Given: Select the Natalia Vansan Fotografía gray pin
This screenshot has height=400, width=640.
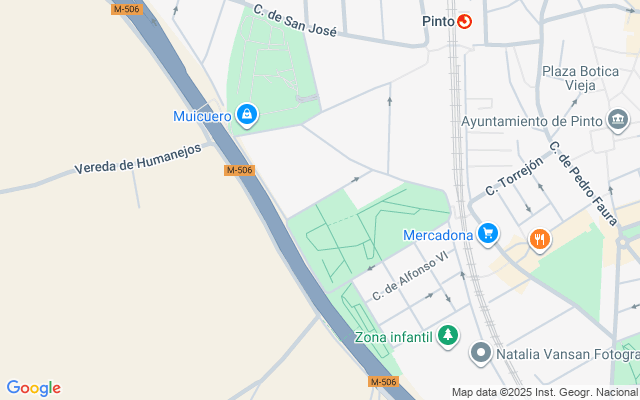Looking at the screenshot, I should (x=481, y=353).
